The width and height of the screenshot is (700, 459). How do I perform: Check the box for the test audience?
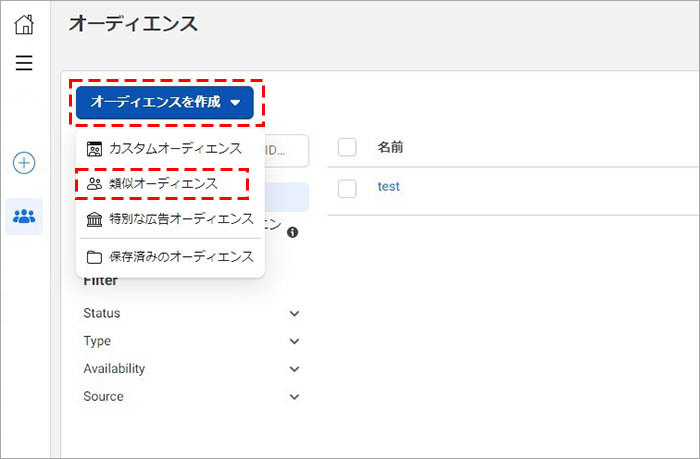[x=347, y=187]
